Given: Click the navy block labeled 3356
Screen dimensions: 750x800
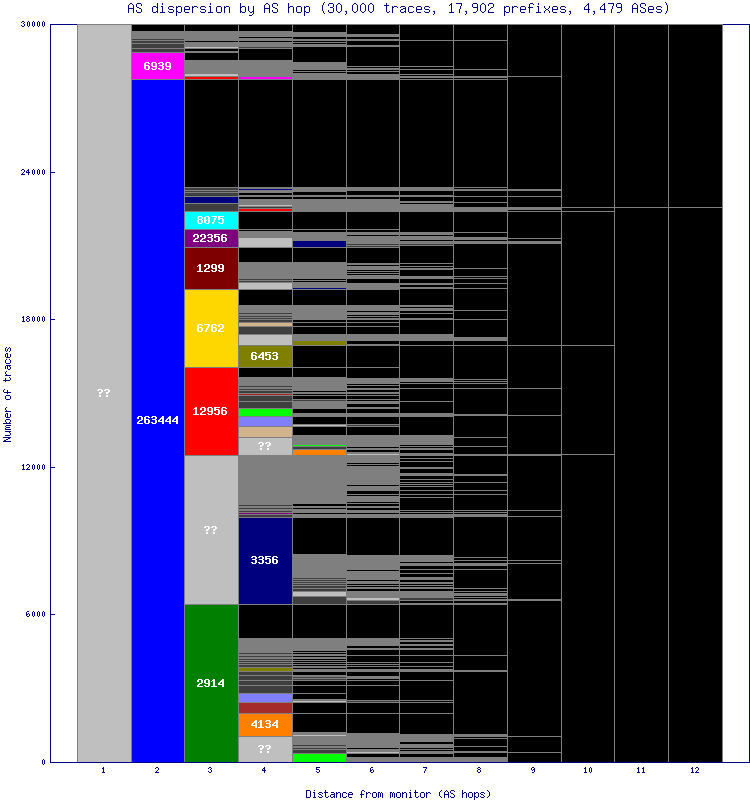Looking at the screenshot, I should (x=265, y=561).
